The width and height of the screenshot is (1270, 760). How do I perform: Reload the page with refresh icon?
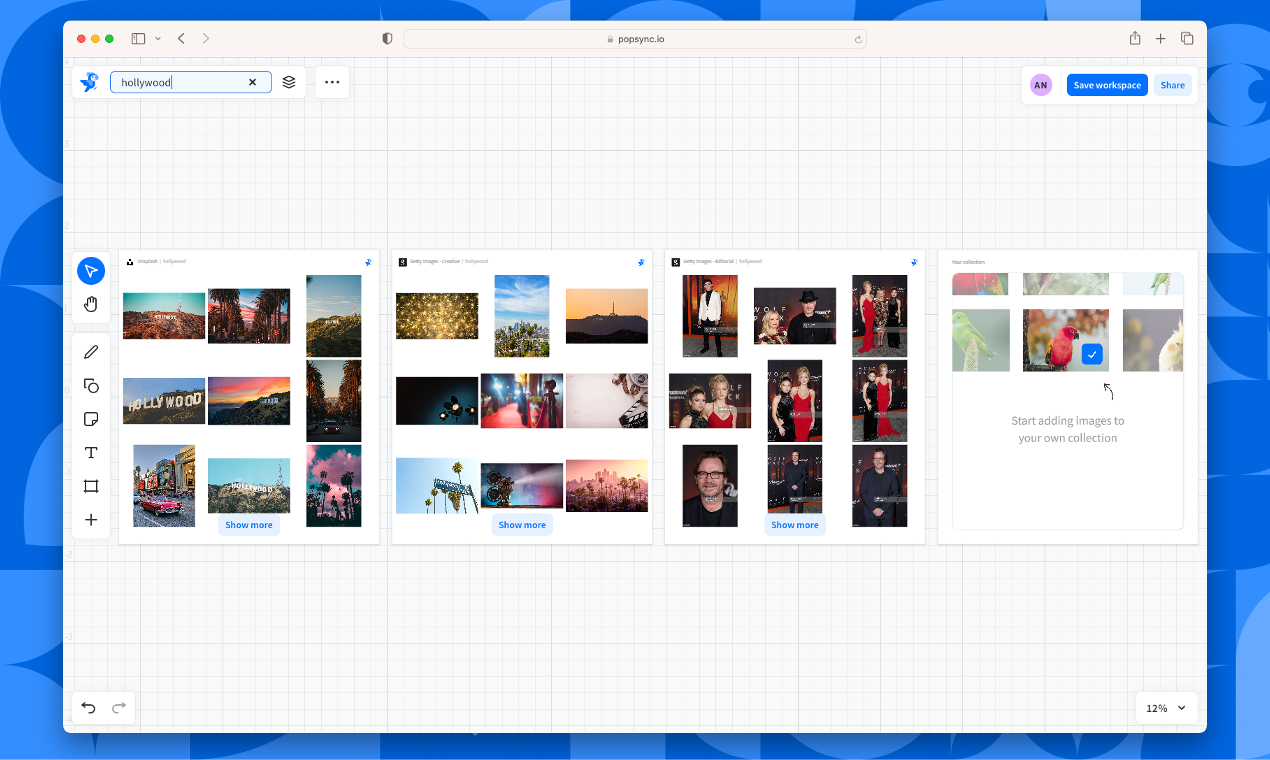857,39
